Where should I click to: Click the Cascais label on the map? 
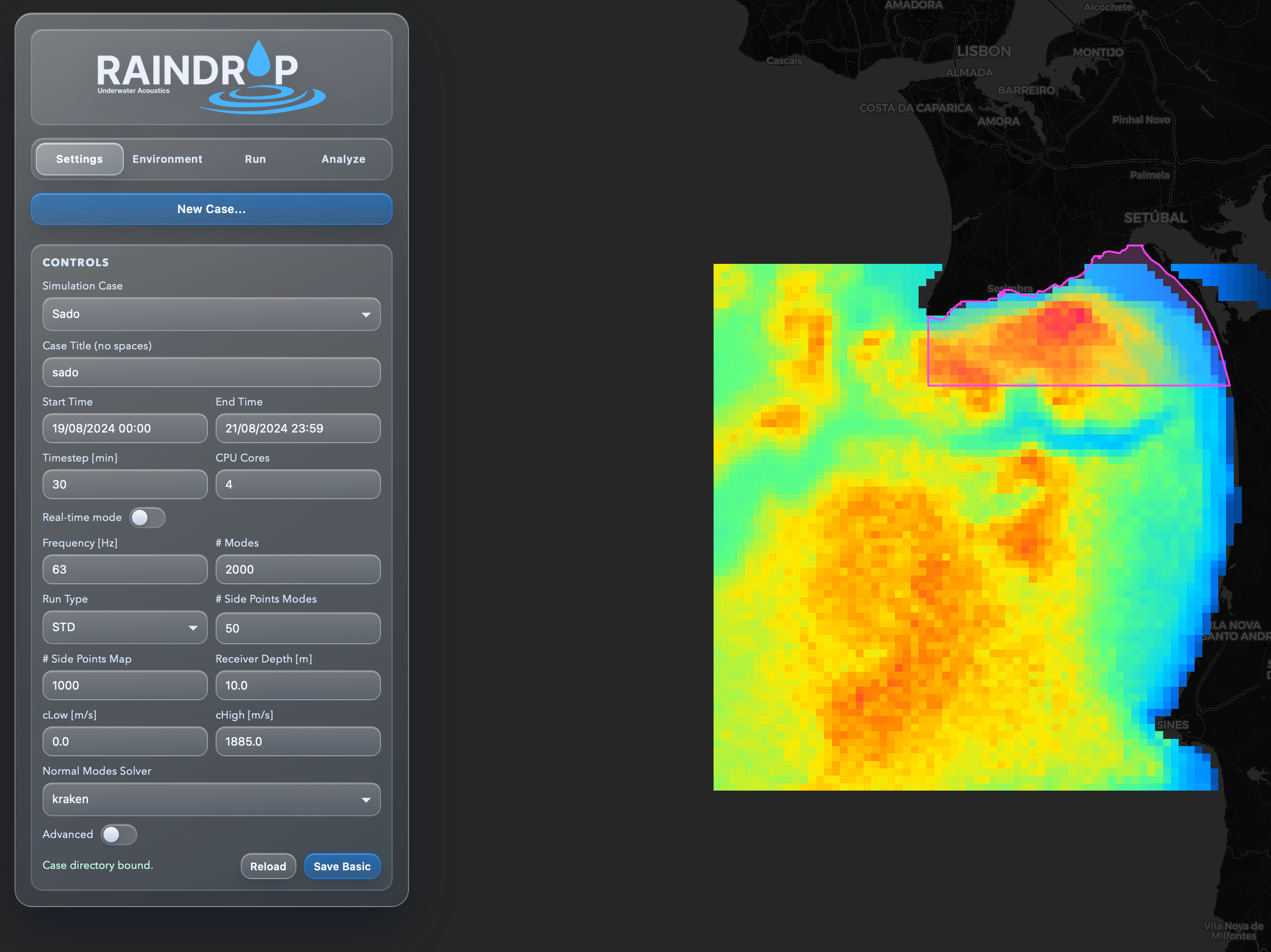[784, 61]
